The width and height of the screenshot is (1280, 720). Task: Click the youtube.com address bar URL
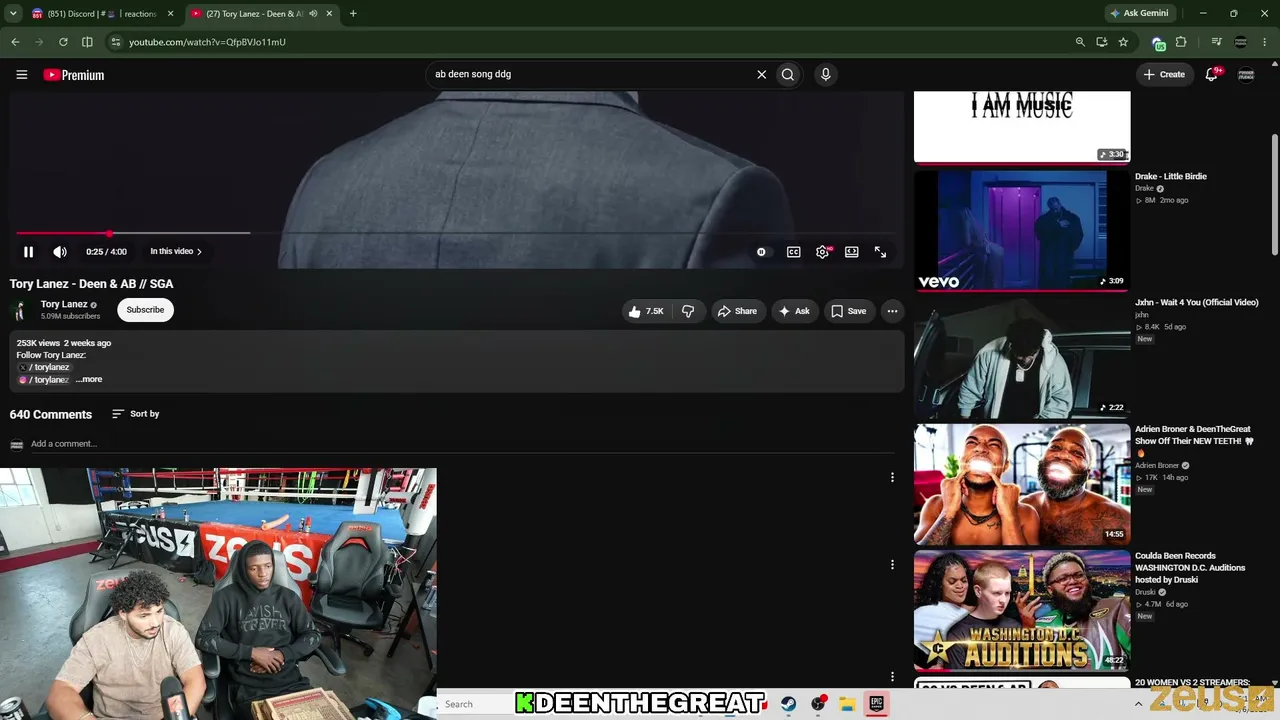[x=207, y=42]
